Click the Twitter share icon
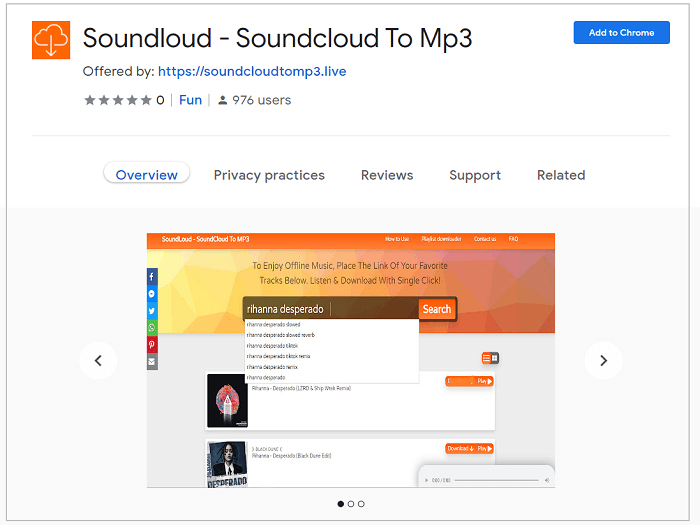Screen dimensions: 700x525 pos(152,311)
